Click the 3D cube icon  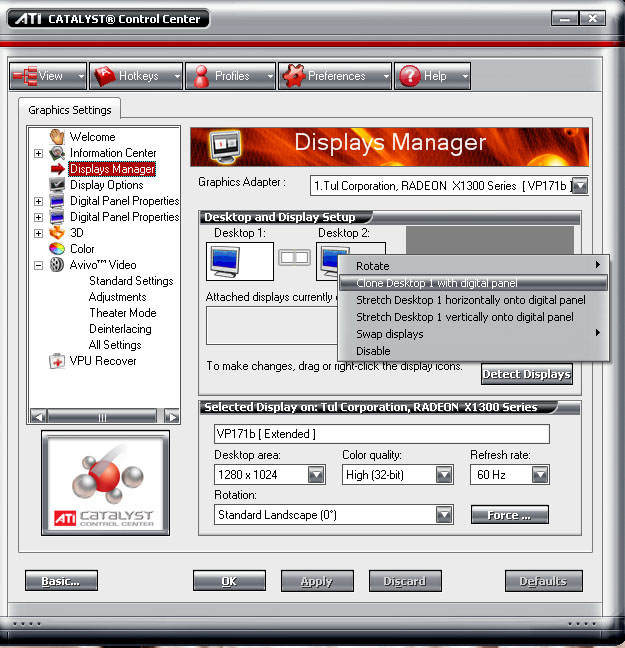pyautogui.click(x=57, y=233)
